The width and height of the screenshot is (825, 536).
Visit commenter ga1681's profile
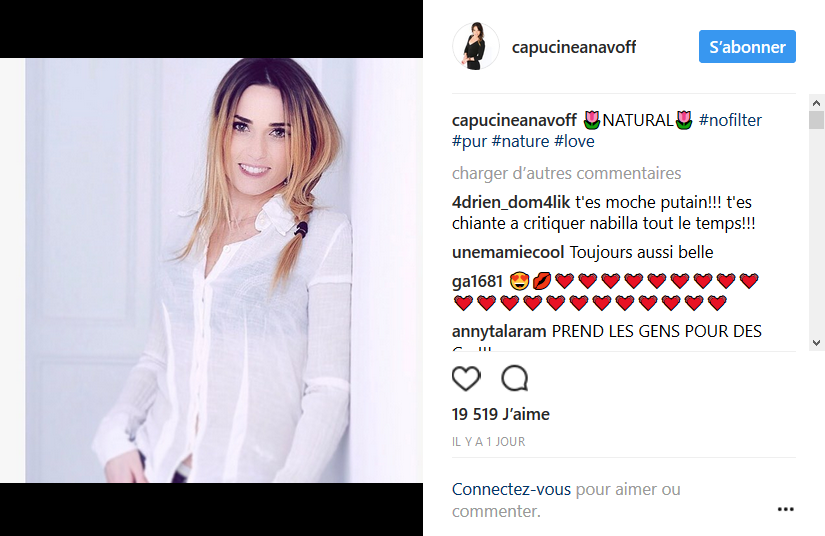coord(477,281)
